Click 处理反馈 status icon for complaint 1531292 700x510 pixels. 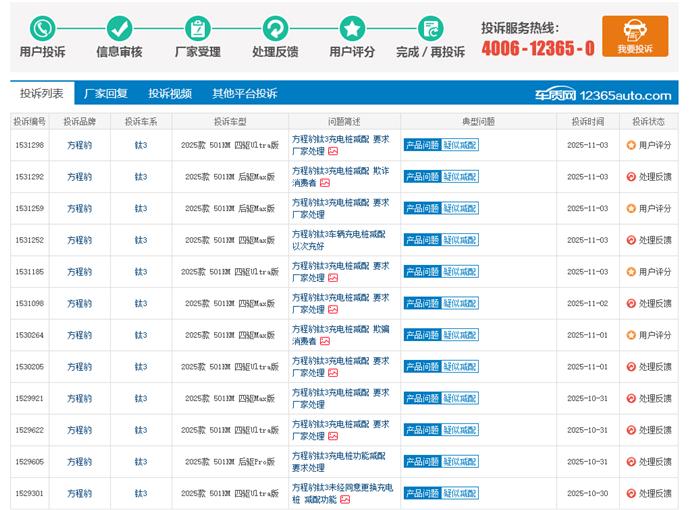(x=631, y=176)
